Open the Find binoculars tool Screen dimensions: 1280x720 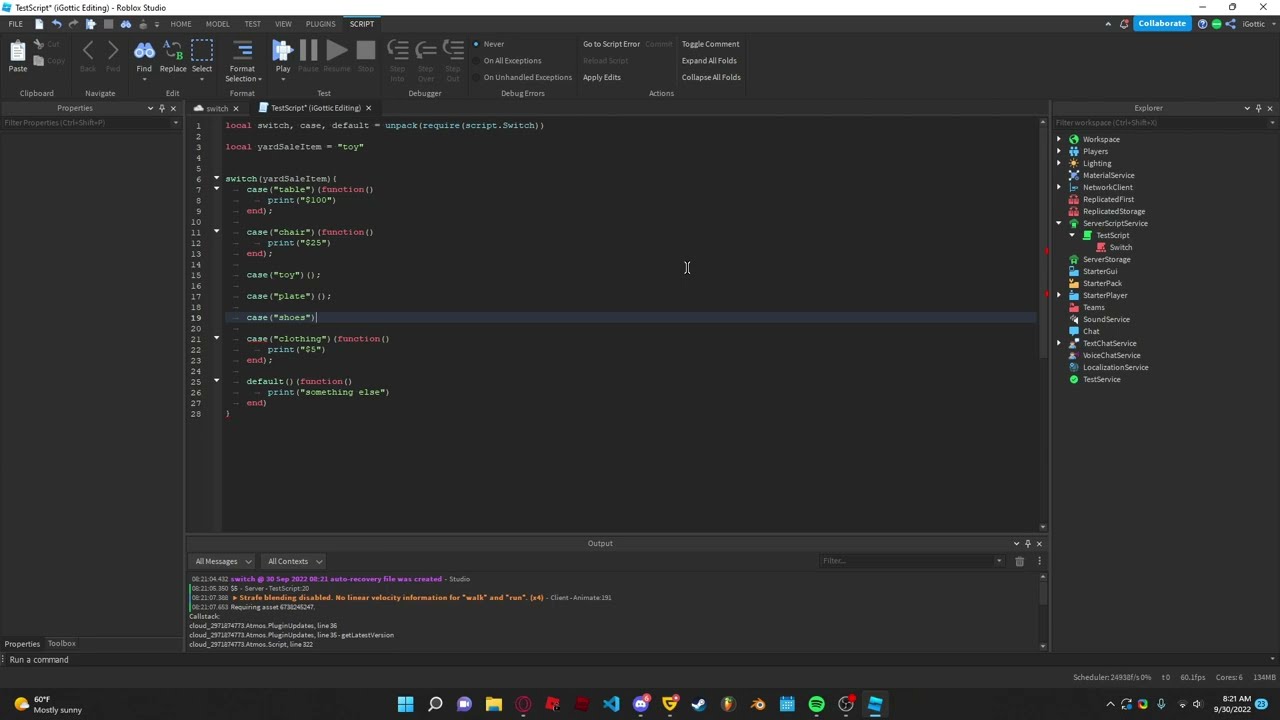[144, 51]
